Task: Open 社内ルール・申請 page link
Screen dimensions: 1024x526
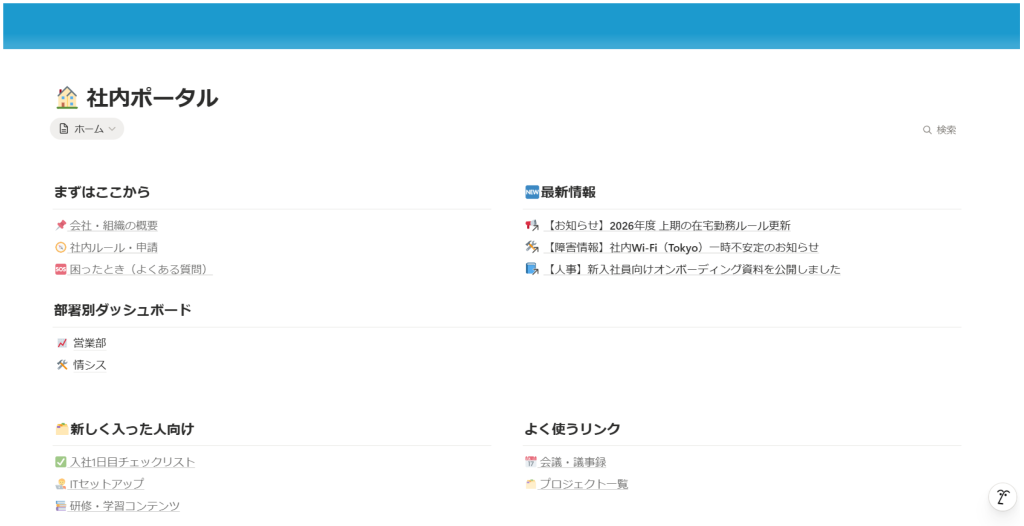Action: click(114, 248)
